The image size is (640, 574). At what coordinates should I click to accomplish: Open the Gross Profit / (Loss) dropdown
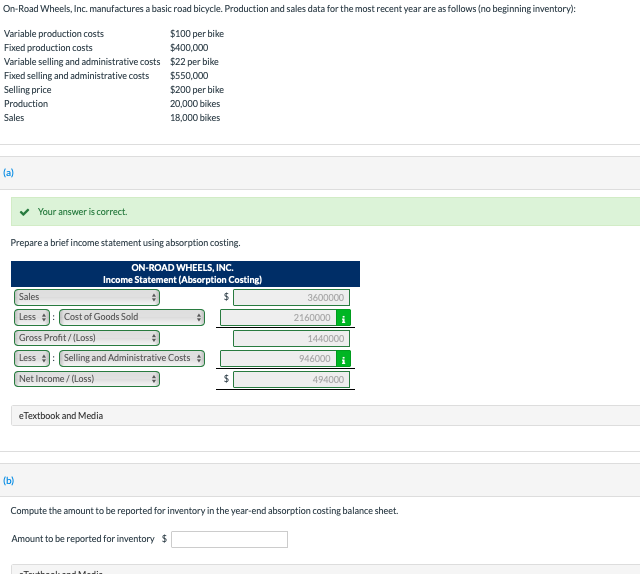point(87,338)
